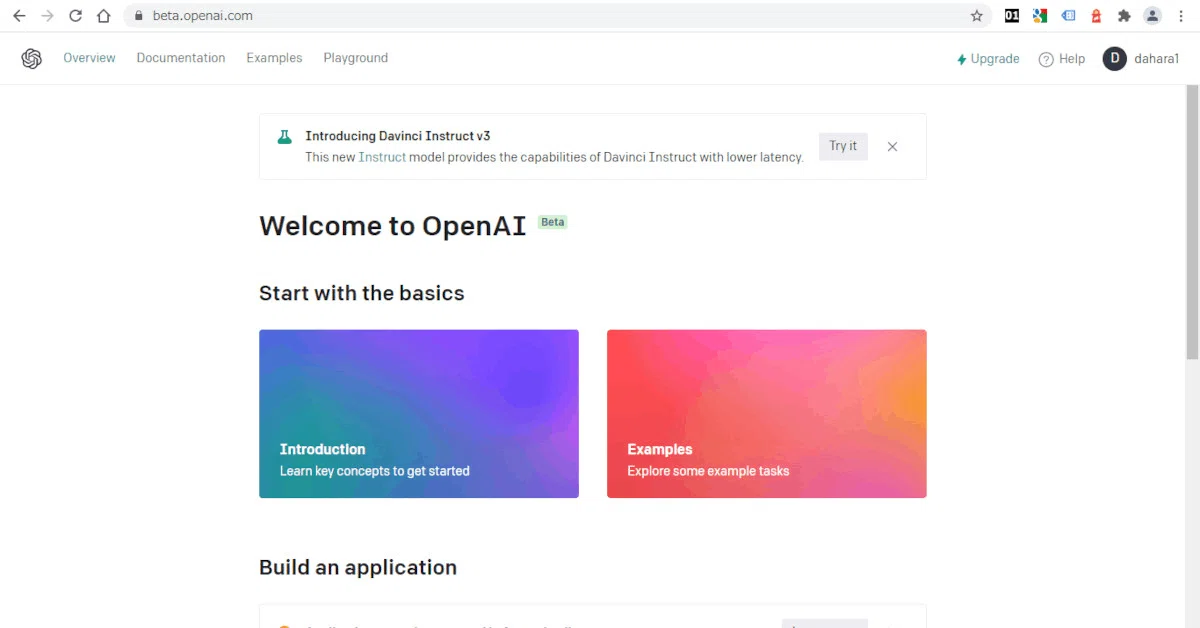Bookmark page with star icon
Image resolution: width=1200 pixels, height=628 pixels.
tap(977, 16)
